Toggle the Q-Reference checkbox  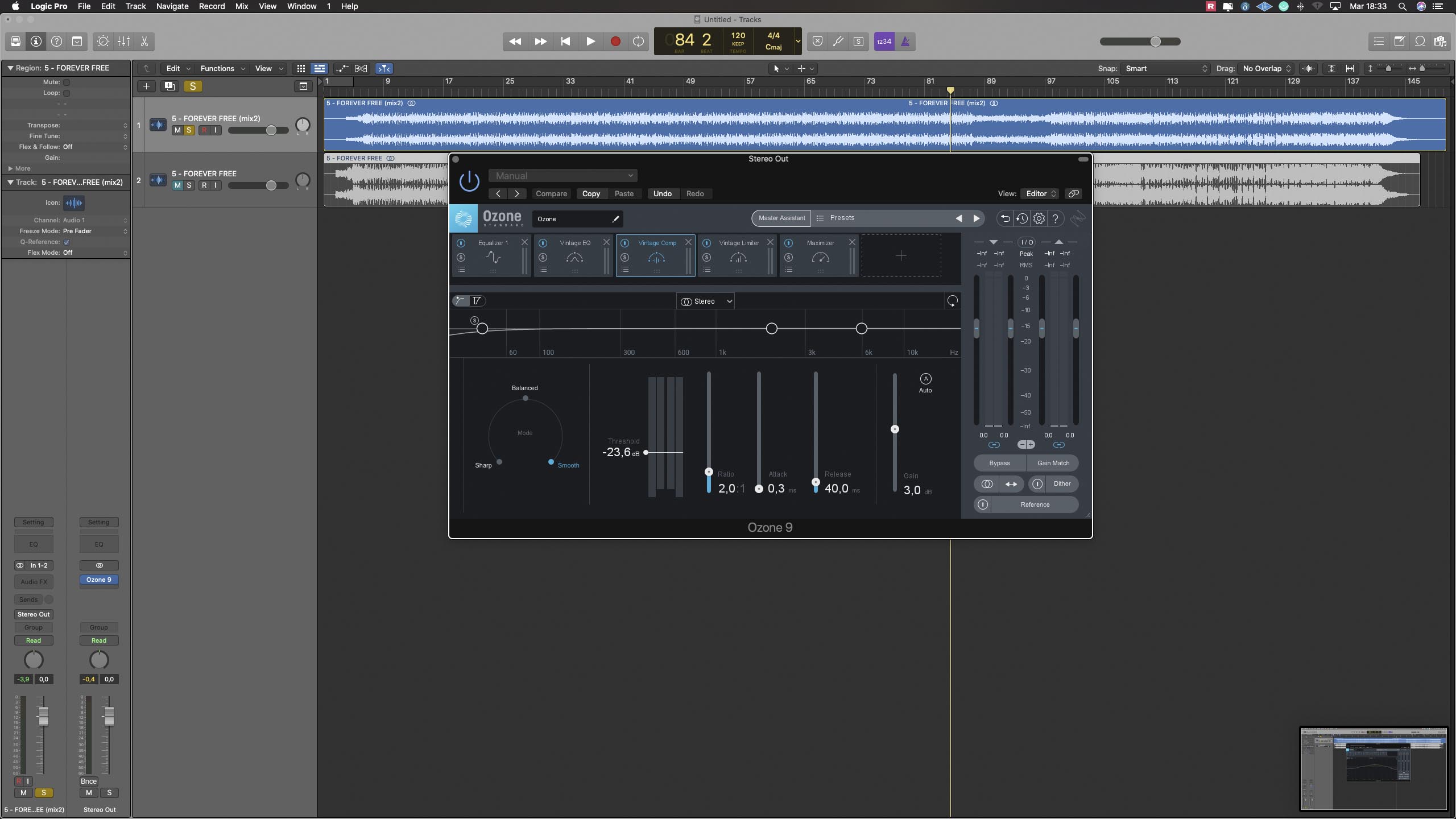(x=67, y=242)
